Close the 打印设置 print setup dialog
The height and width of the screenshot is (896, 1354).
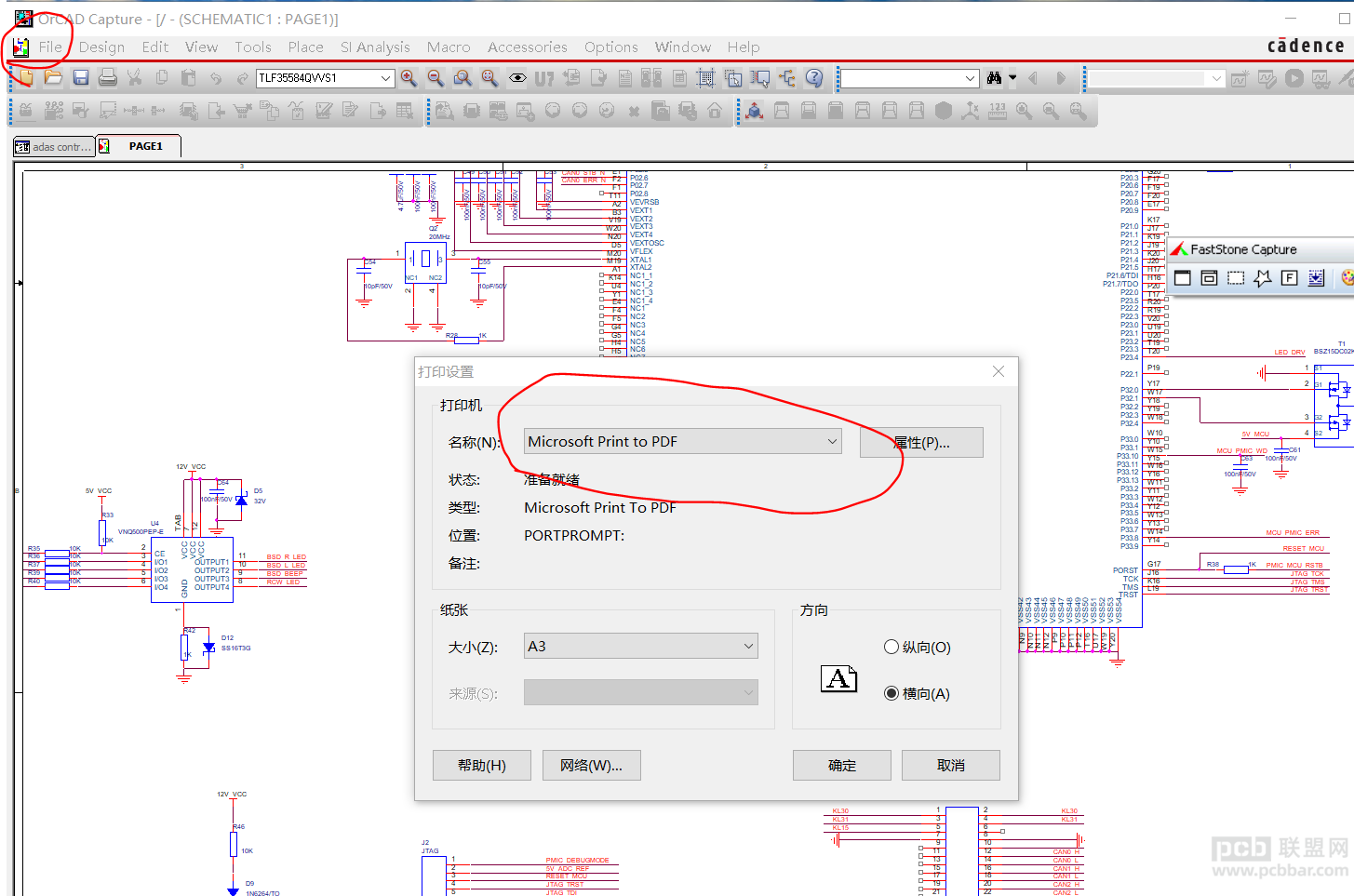click(x=999, y=371)
